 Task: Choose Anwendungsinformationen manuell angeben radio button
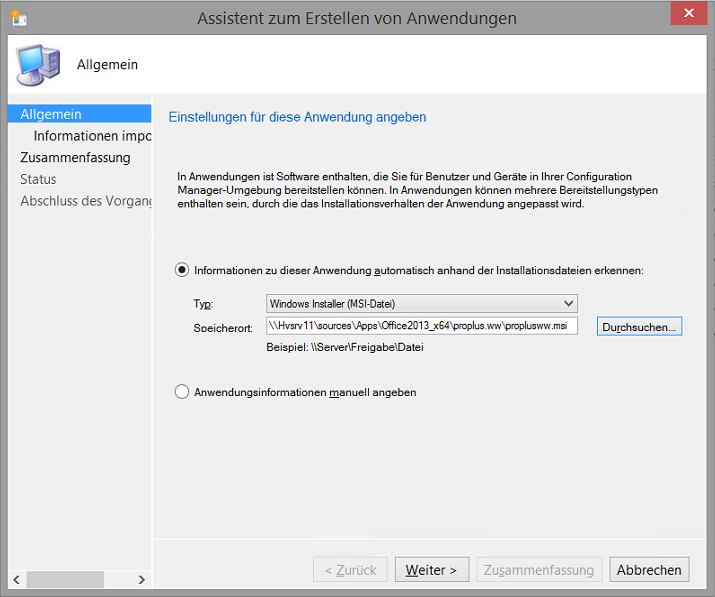pos(182,392)
